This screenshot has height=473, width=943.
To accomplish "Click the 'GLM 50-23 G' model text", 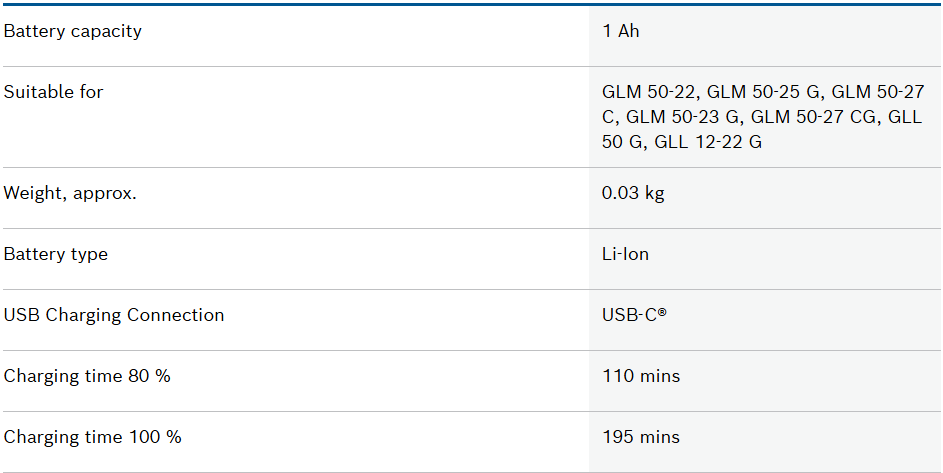I will click(x=684, y=117).
